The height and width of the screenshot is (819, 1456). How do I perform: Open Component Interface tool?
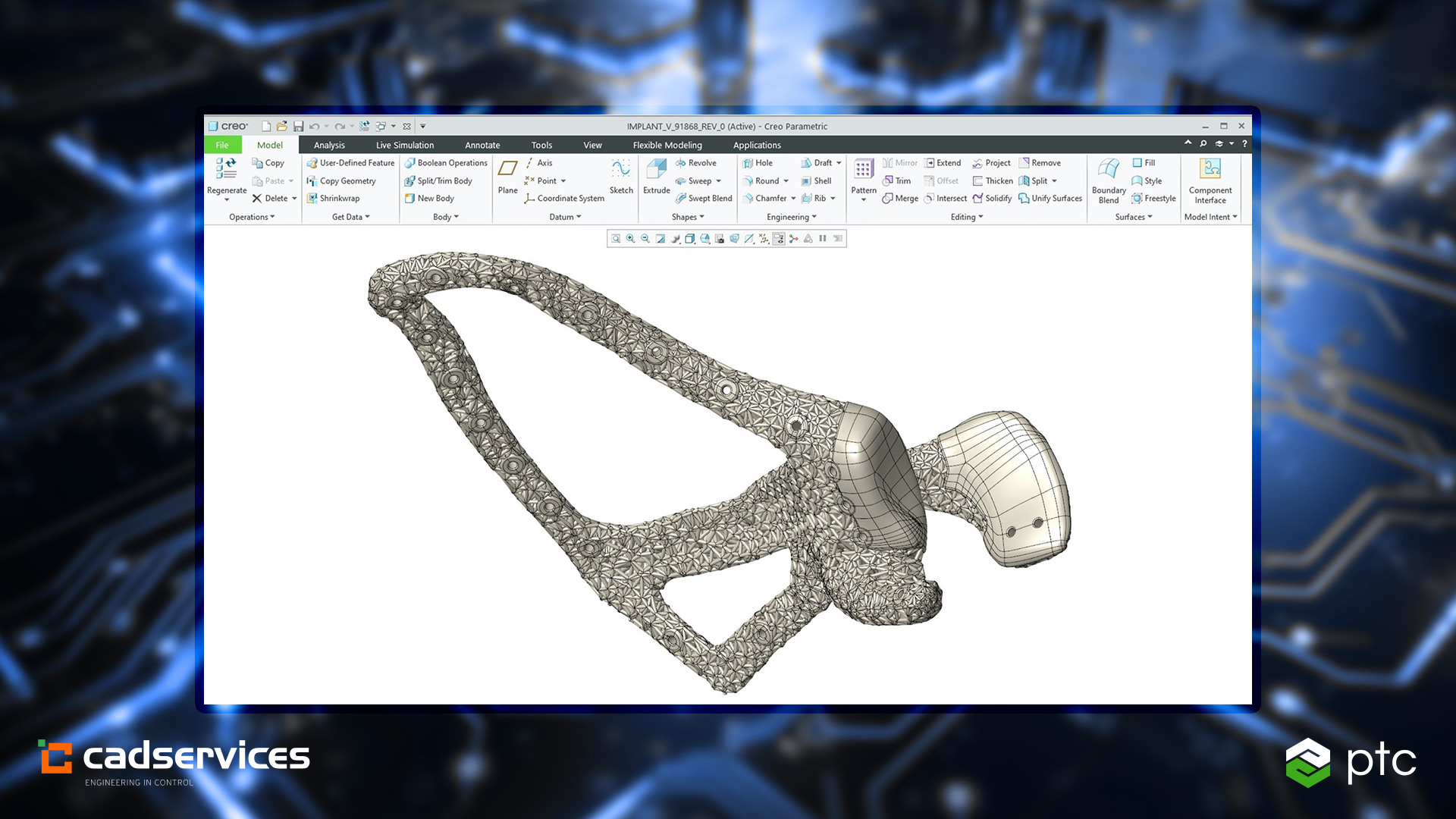tap(1210, 180)
